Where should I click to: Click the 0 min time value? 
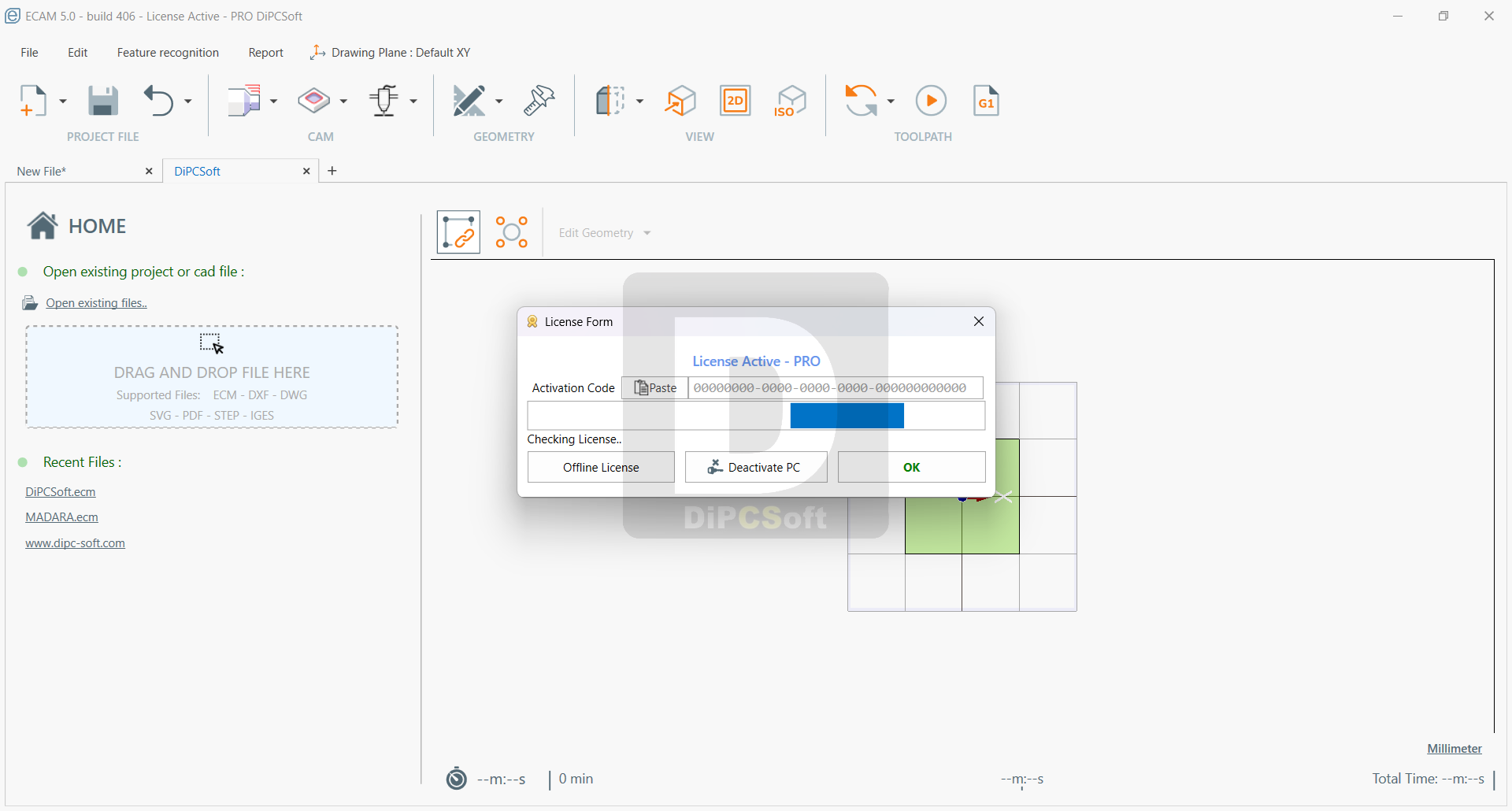point(576,779)
